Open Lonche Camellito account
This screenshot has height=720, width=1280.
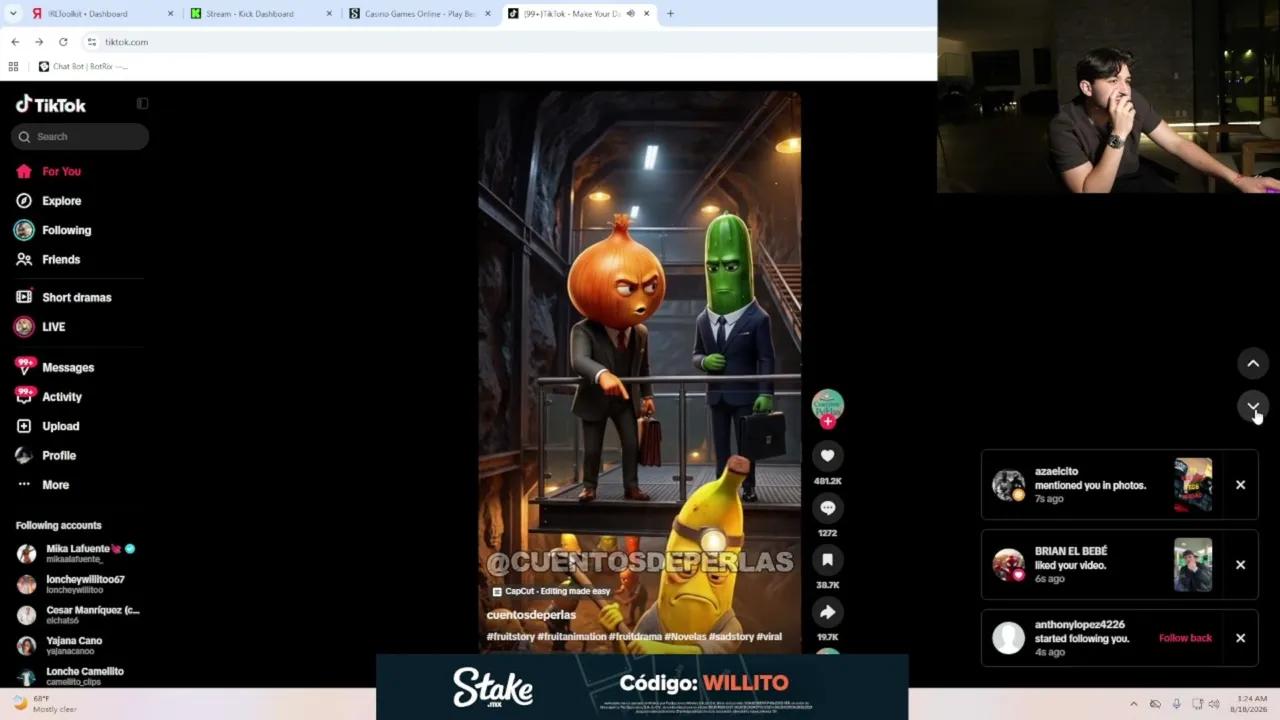click(70, 675)
